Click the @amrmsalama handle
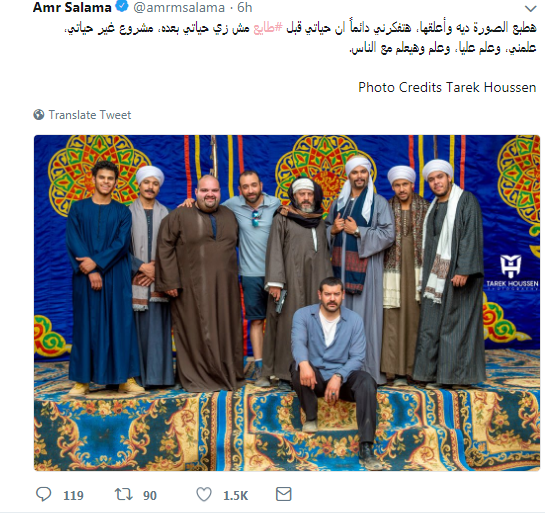The width and height of the screenshot is (545, 513). tap(179, 7)
